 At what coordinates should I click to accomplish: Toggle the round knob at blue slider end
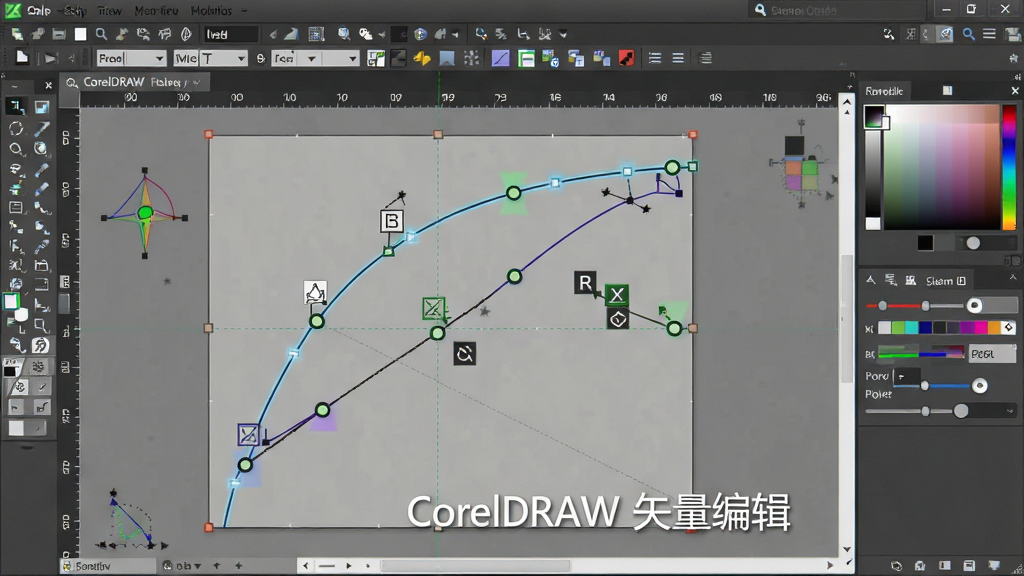tap(979, 386)
